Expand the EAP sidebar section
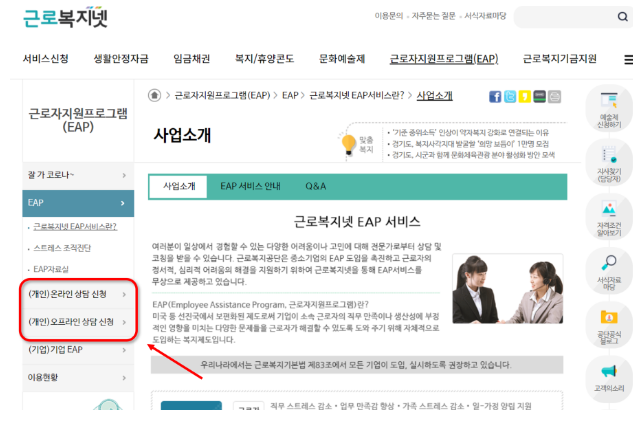Screen dimensions: 633x423 tap(78, 203)
